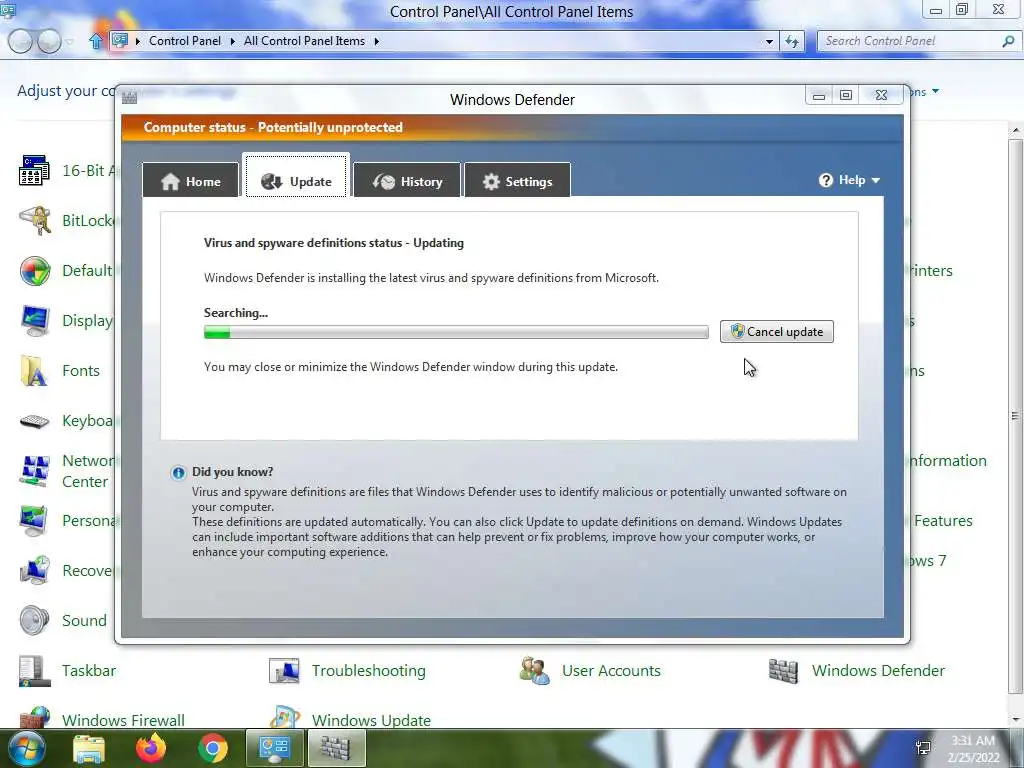
Task: Click the Help question mark icon
Action: point(825,180)
